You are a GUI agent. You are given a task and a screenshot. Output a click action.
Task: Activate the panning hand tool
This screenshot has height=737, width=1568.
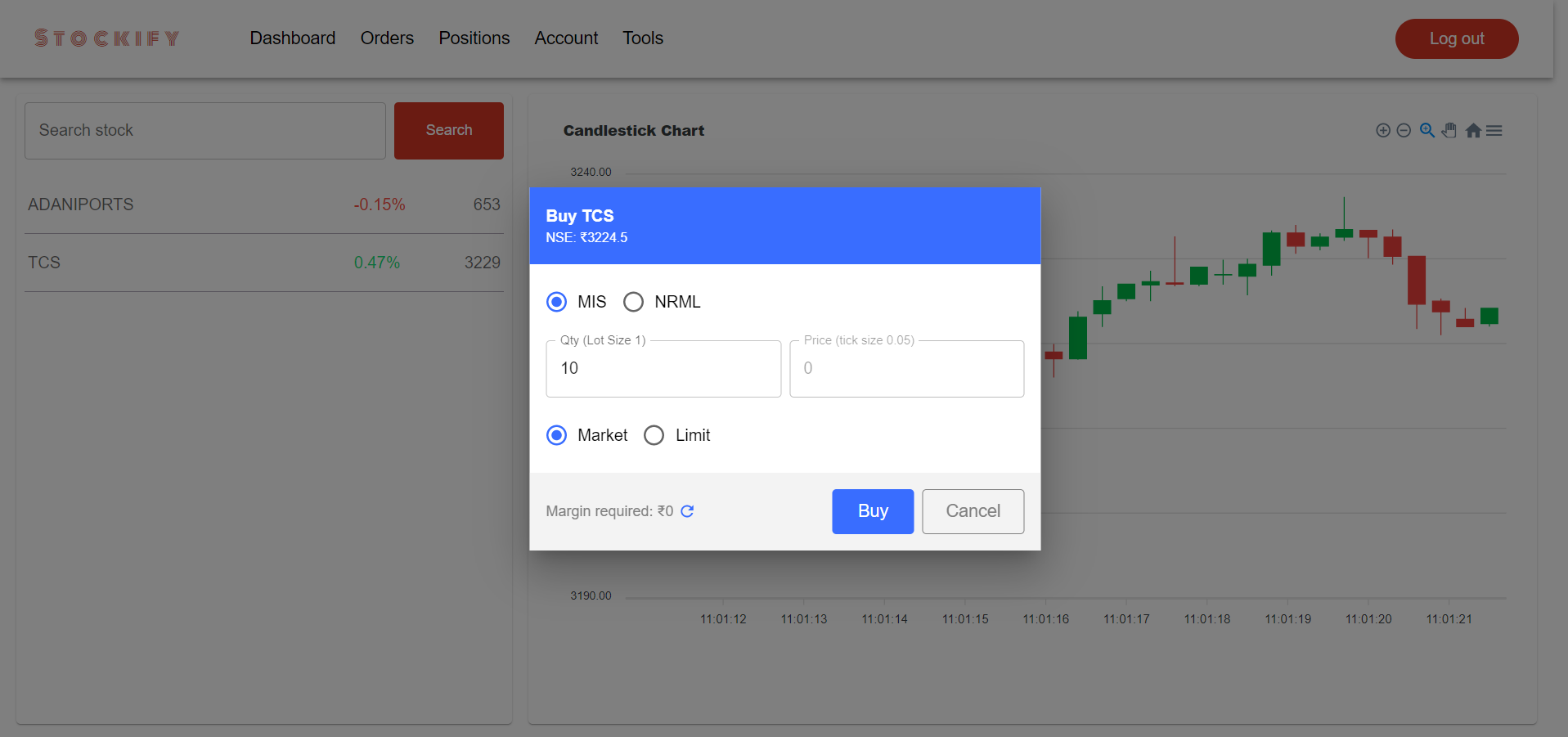click(x=1449, y=130)
